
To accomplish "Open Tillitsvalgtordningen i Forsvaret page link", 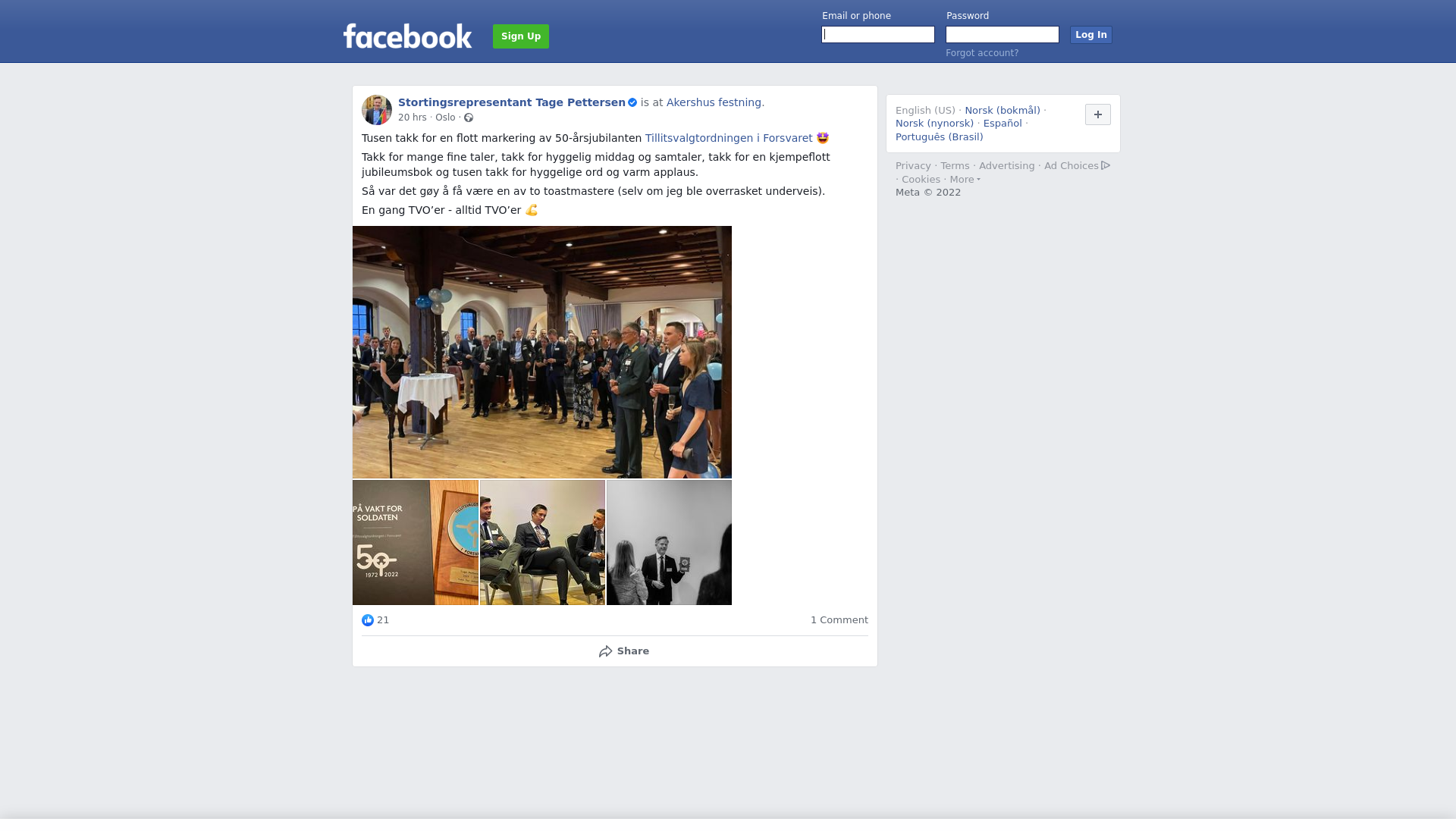I will pyautogui.click(x=729, y=138).
